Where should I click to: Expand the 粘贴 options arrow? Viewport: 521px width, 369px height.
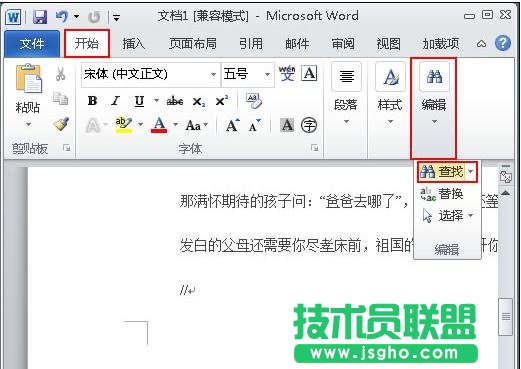(x=28, y=125)
